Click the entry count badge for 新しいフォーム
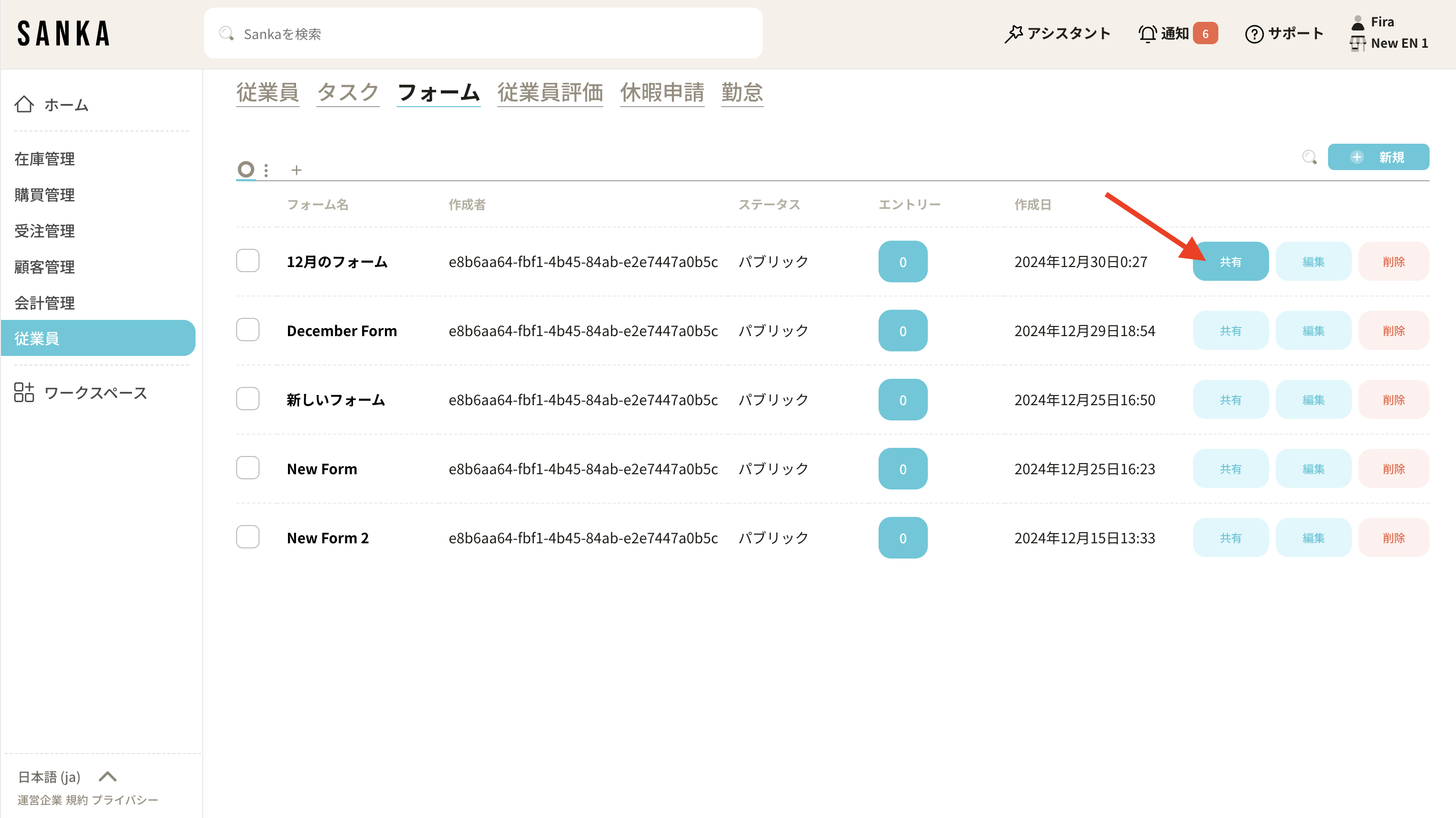Image resolution: width=1456 pixels, height=818 pixels. [x=902, y=400]
